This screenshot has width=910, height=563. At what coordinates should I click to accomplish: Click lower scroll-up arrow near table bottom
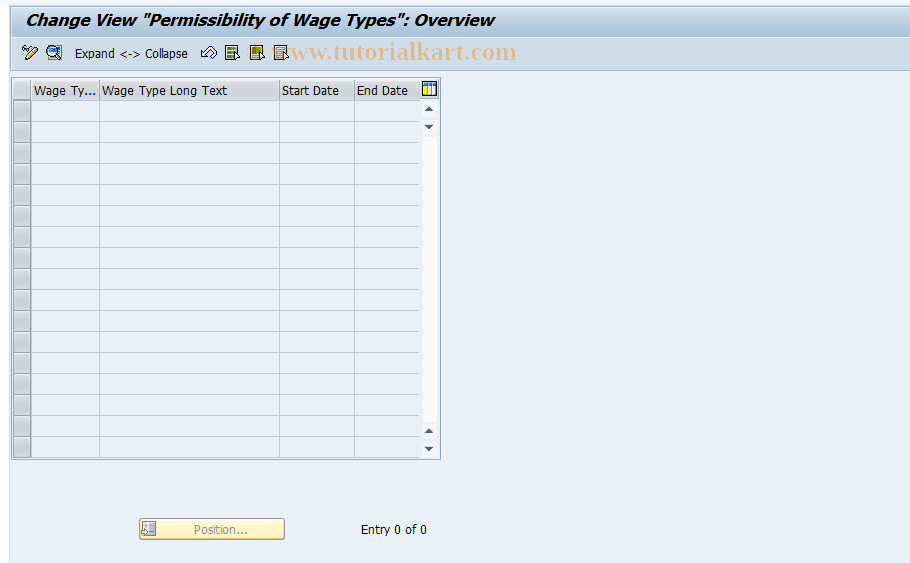[429, 431]
